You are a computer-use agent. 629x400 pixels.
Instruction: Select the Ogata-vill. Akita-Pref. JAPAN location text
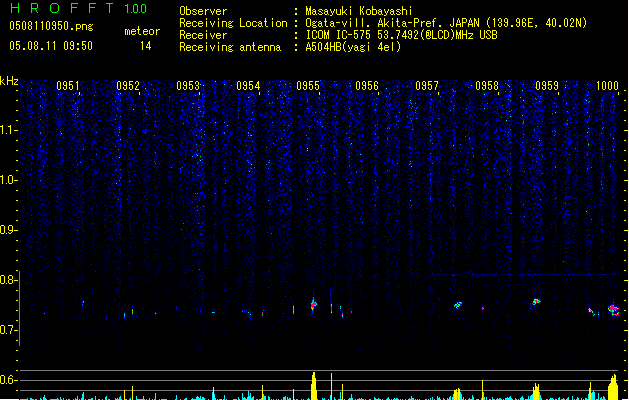tap(446, 23)
